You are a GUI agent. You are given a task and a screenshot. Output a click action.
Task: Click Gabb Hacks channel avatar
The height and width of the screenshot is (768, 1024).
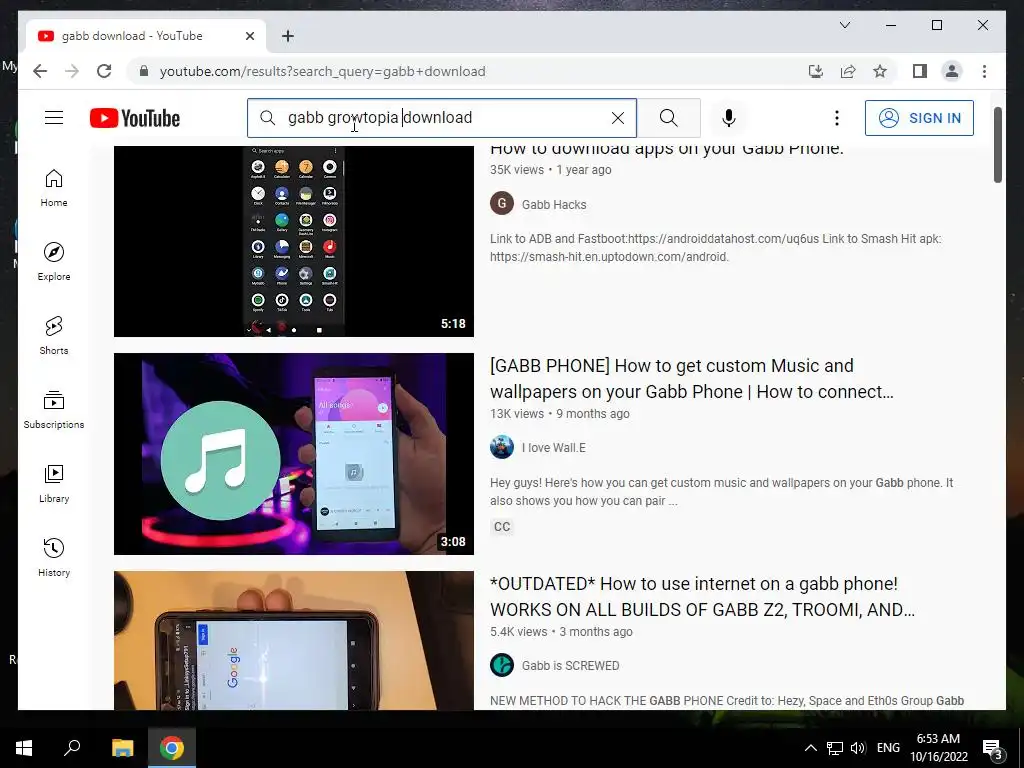pos(502,204)
